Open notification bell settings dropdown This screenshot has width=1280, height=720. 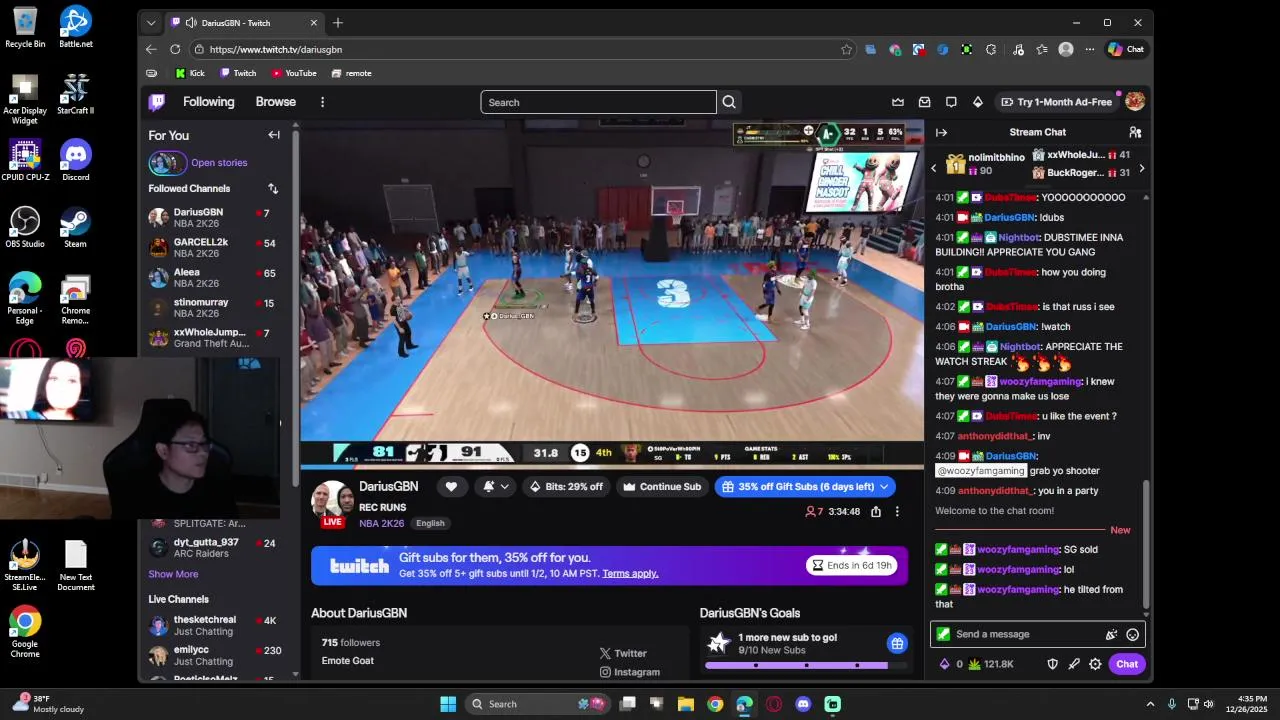496,487
